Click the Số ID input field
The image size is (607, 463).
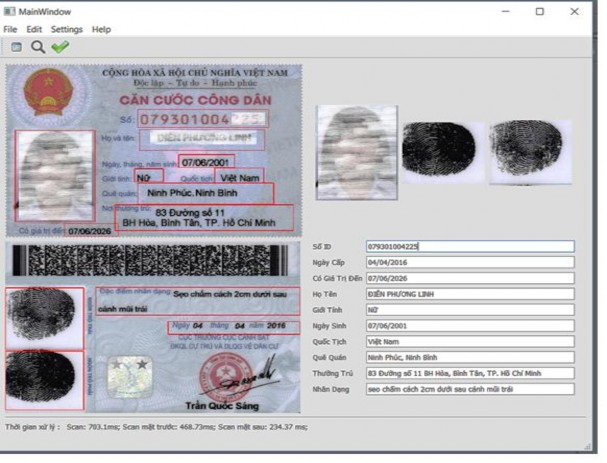(469, 246)
